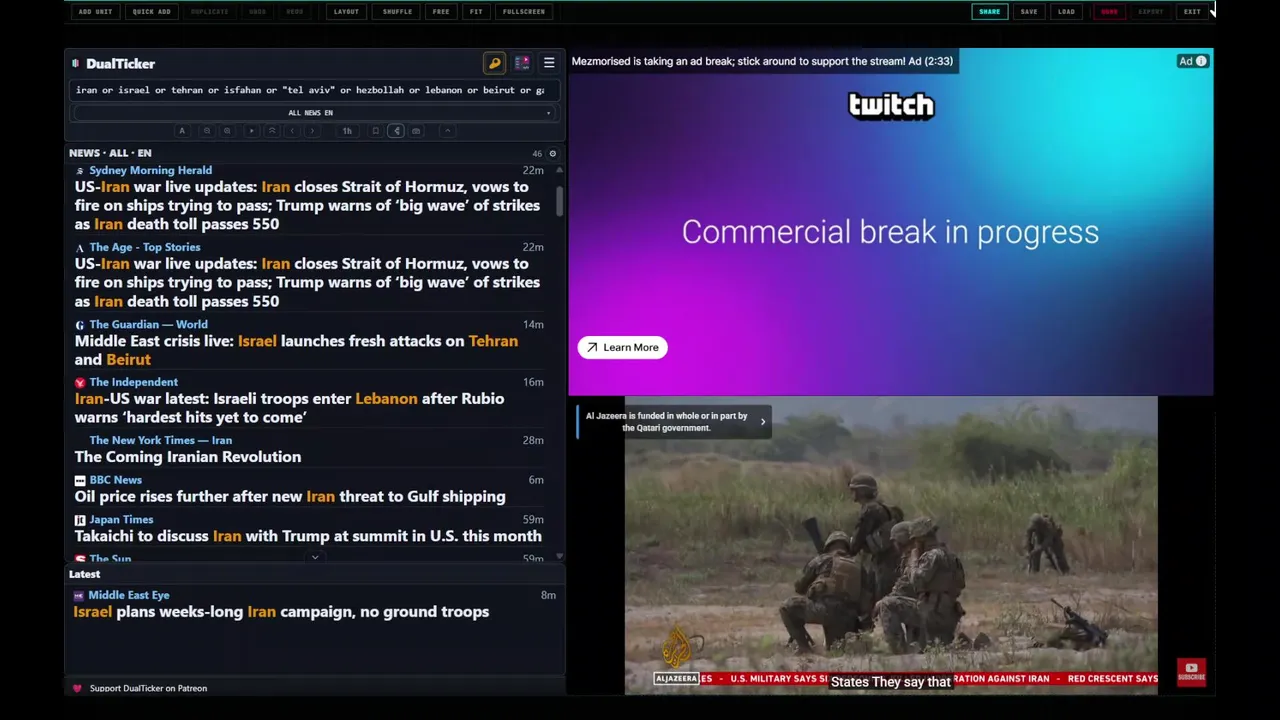The image size is (1280, 720).
Task: Open Japan Times Takaichi headline
Action: (x=308, y=536)
